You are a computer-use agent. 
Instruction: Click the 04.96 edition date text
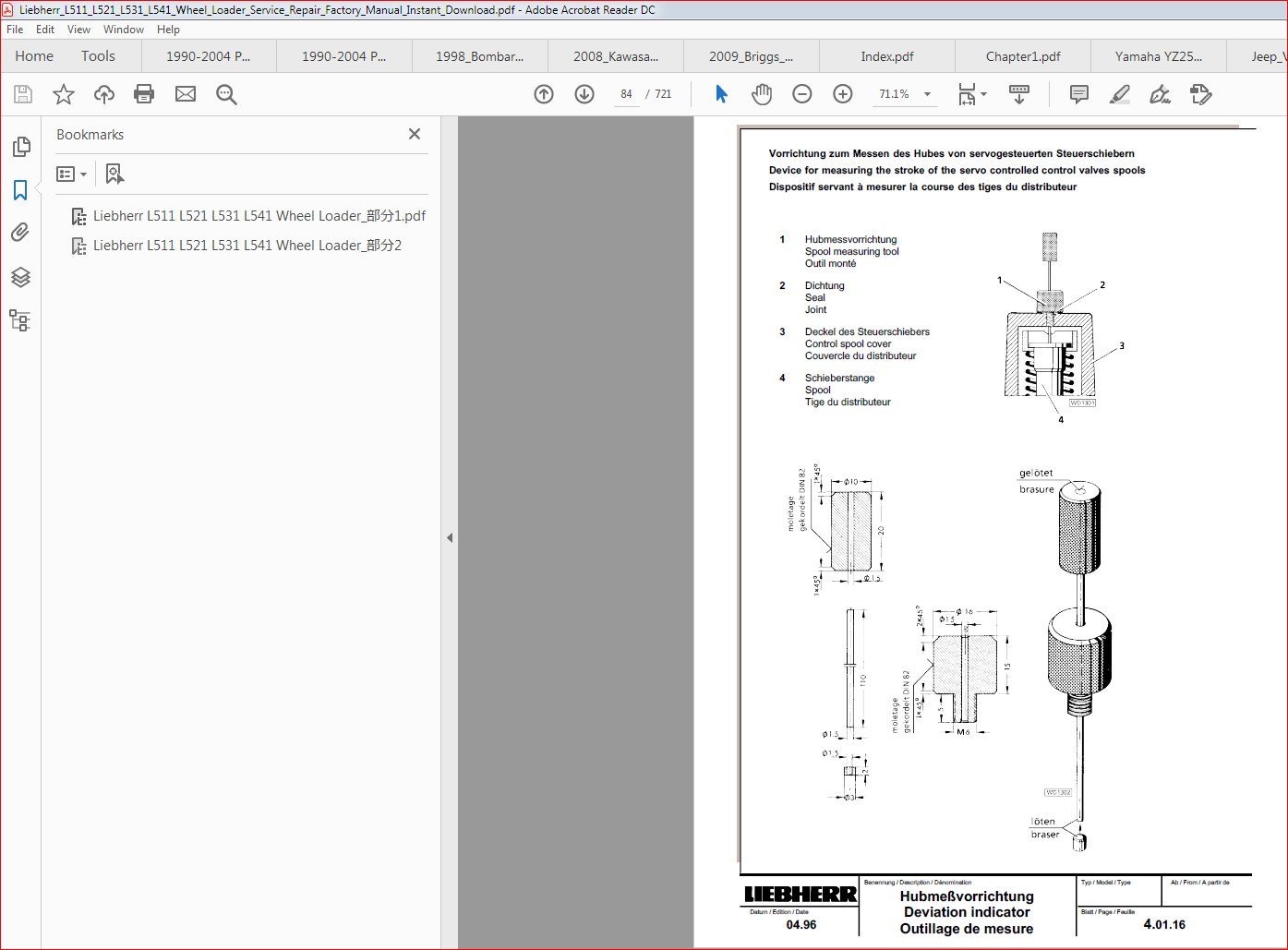[800, 924]
